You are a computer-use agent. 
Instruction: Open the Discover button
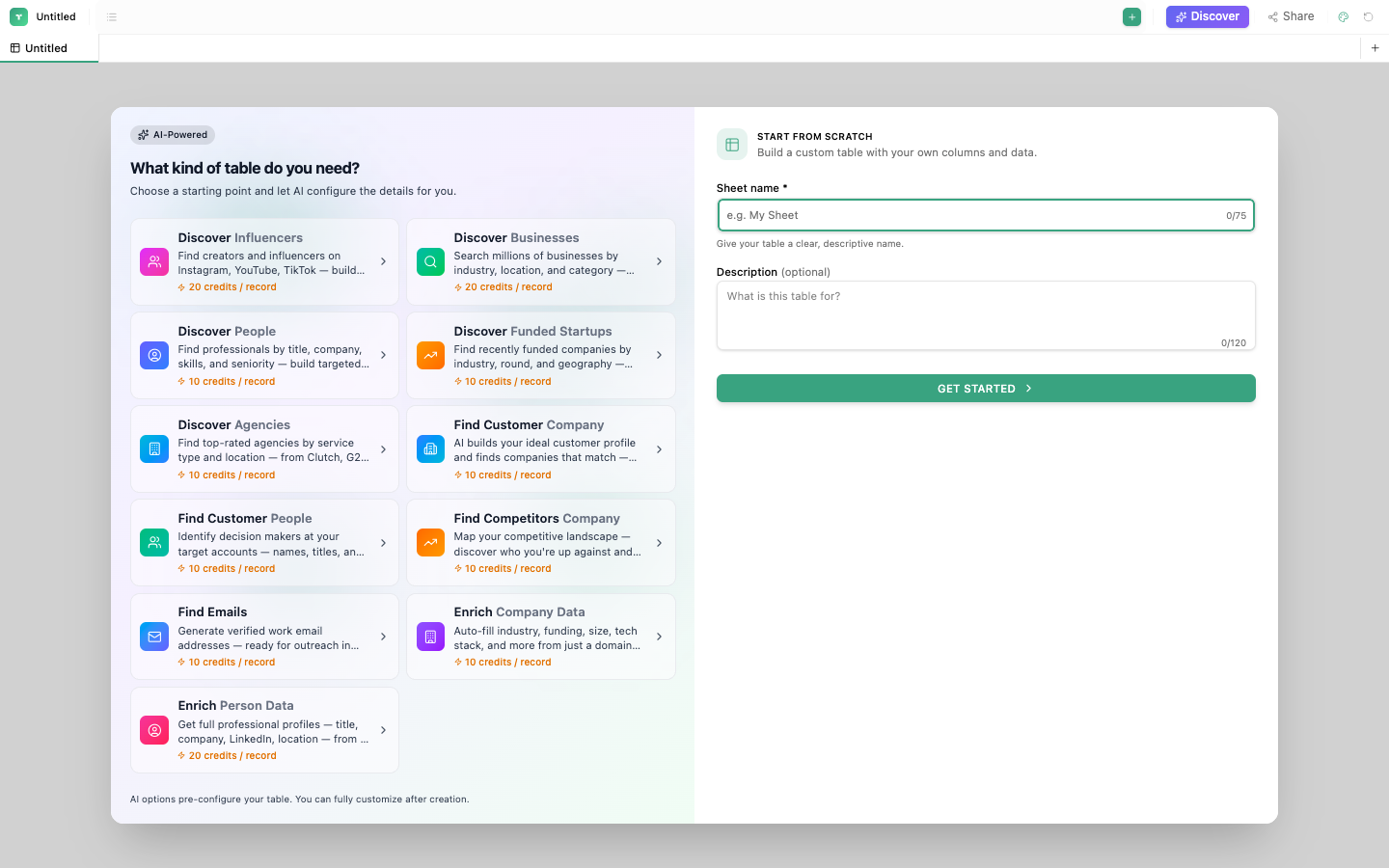point(1207,16)
